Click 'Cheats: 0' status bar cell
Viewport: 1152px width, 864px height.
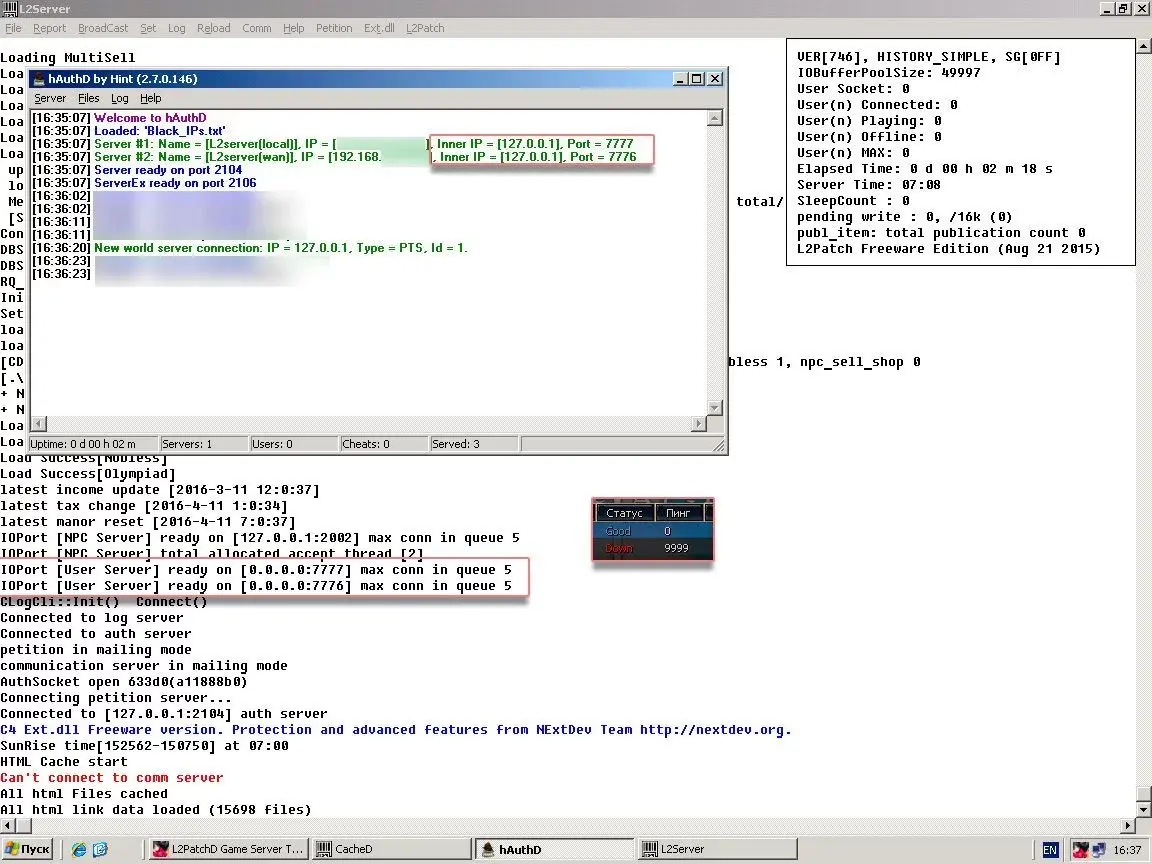(x=384, y=444)
